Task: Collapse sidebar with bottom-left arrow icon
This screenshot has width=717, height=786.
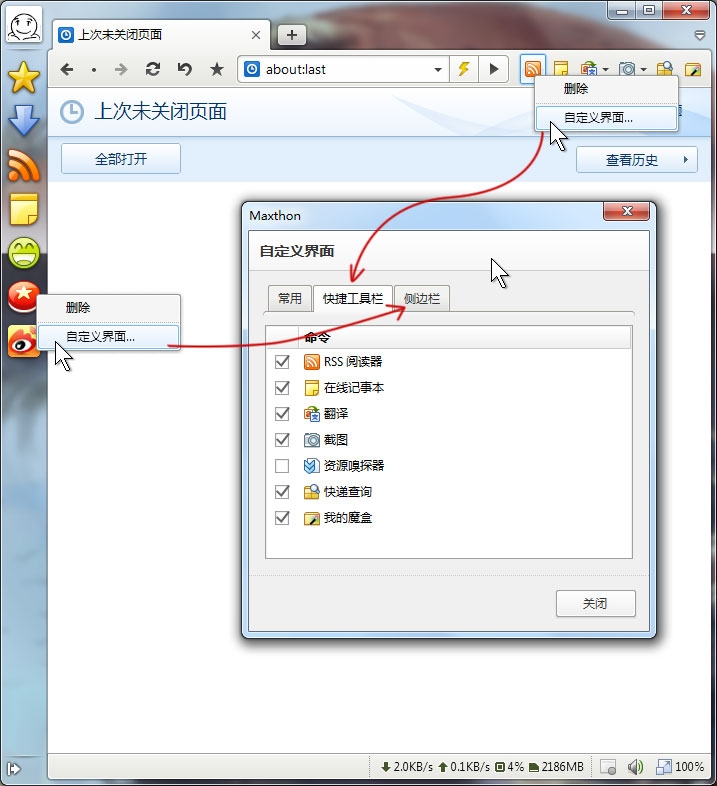Action: (14, 768)
